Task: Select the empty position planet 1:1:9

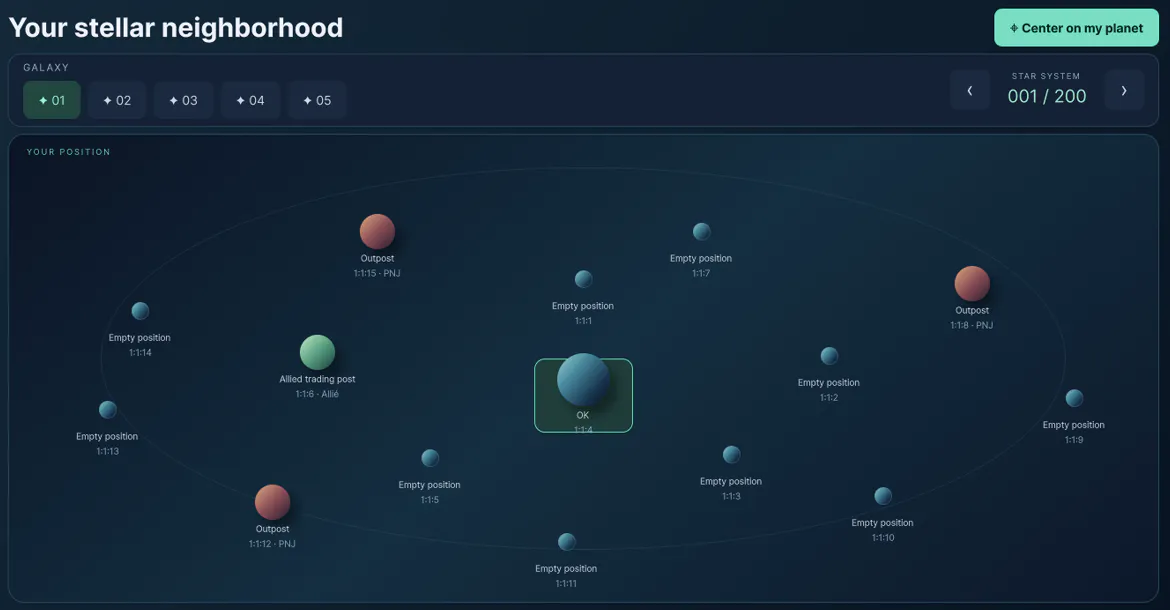Action: 1074,397
